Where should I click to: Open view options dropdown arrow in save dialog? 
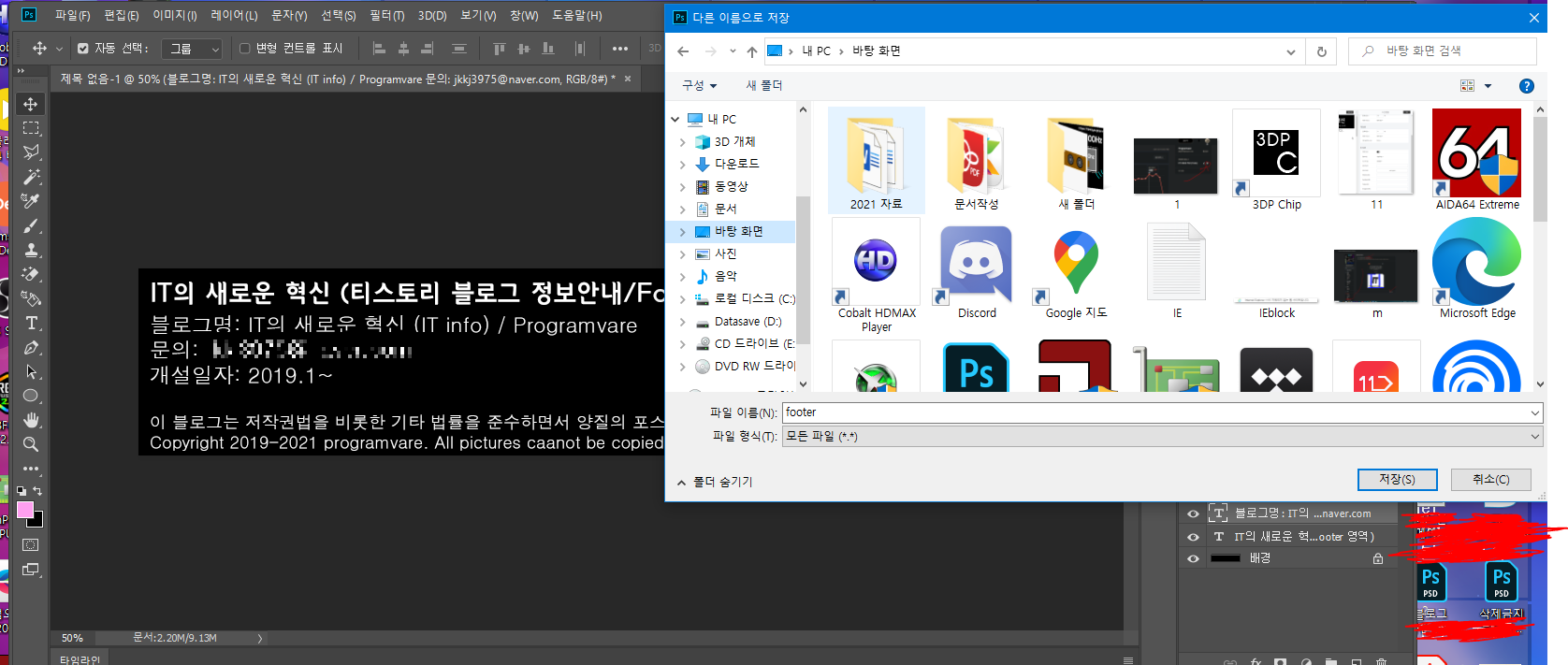coord(1488,86)
